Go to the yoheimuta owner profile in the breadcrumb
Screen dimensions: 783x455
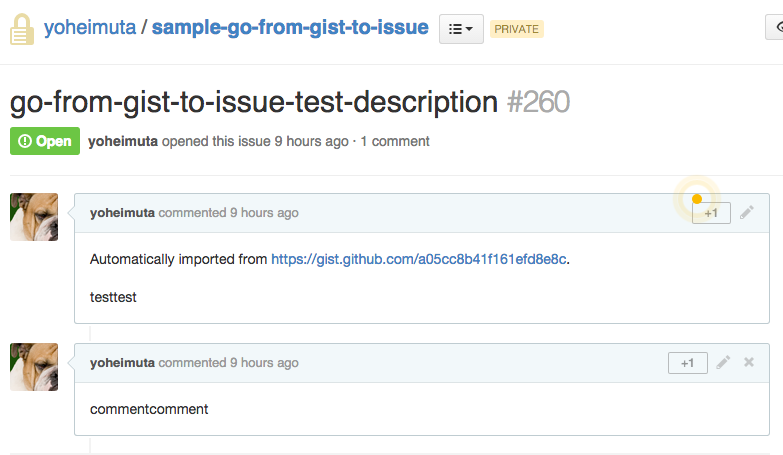pos(89,28)
